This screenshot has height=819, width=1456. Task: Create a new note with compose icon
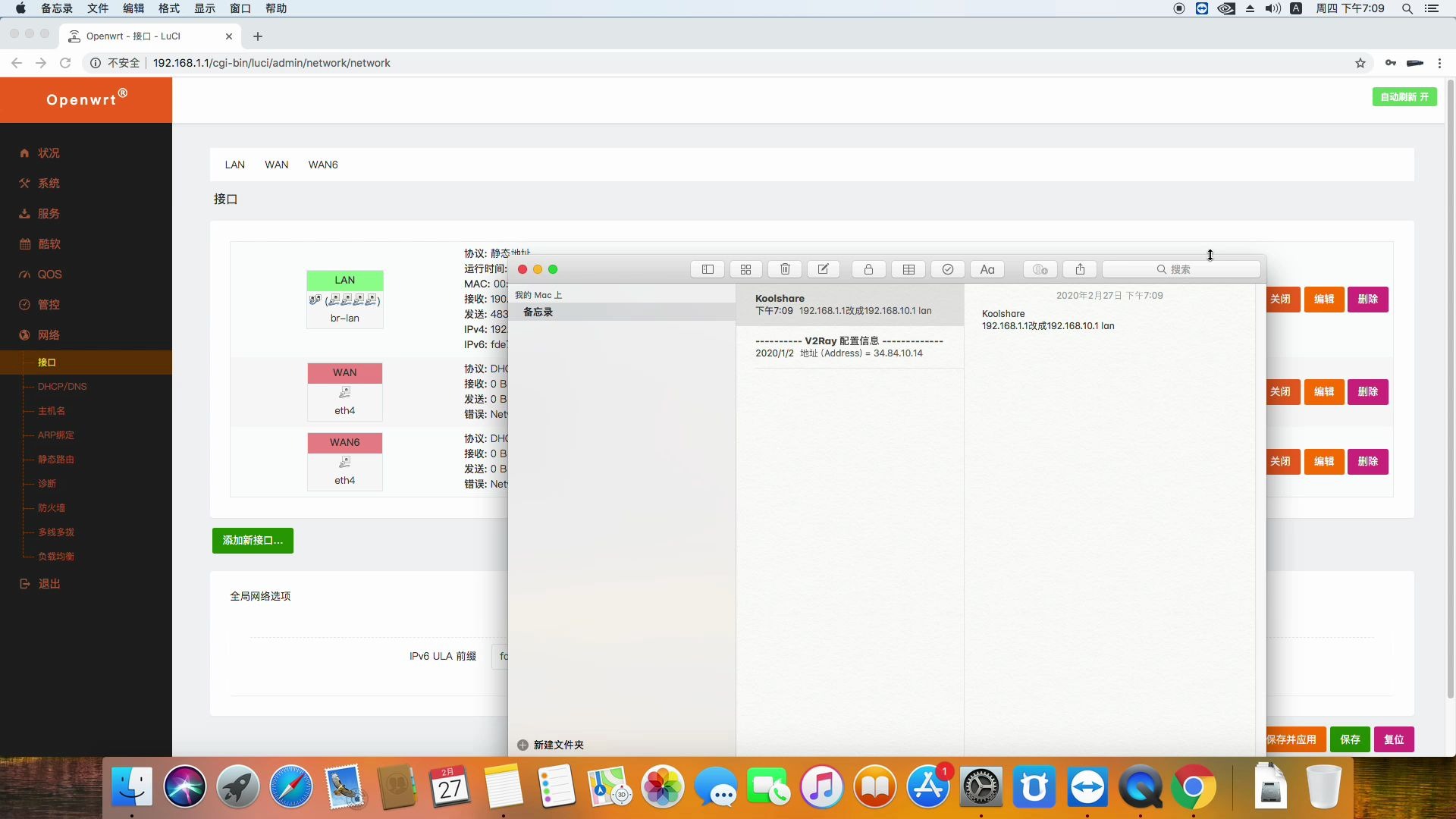click(x=823, y=269)
